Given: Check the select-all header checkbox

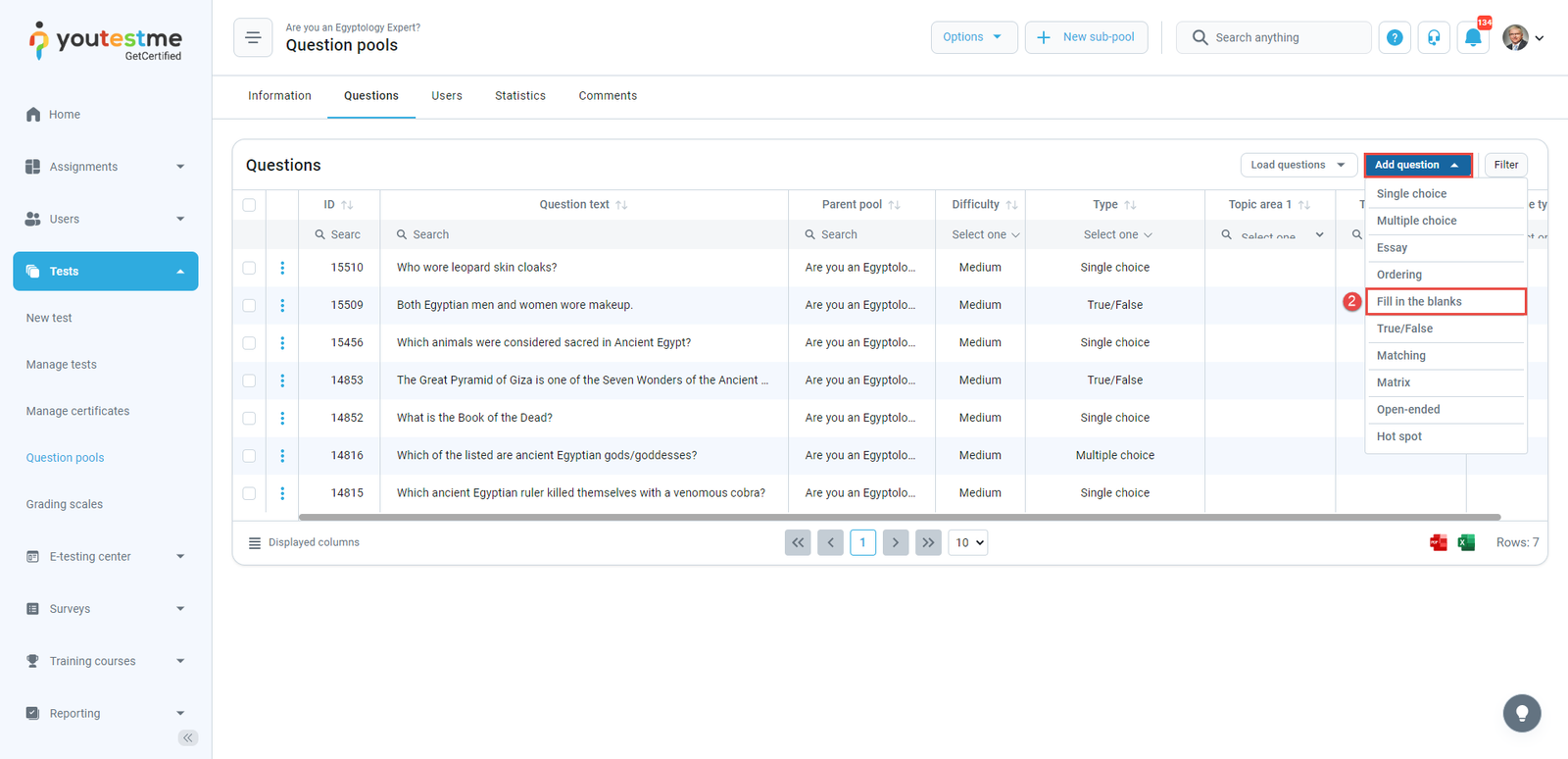Looking at the screenshot, I should [x=249, y=205].
